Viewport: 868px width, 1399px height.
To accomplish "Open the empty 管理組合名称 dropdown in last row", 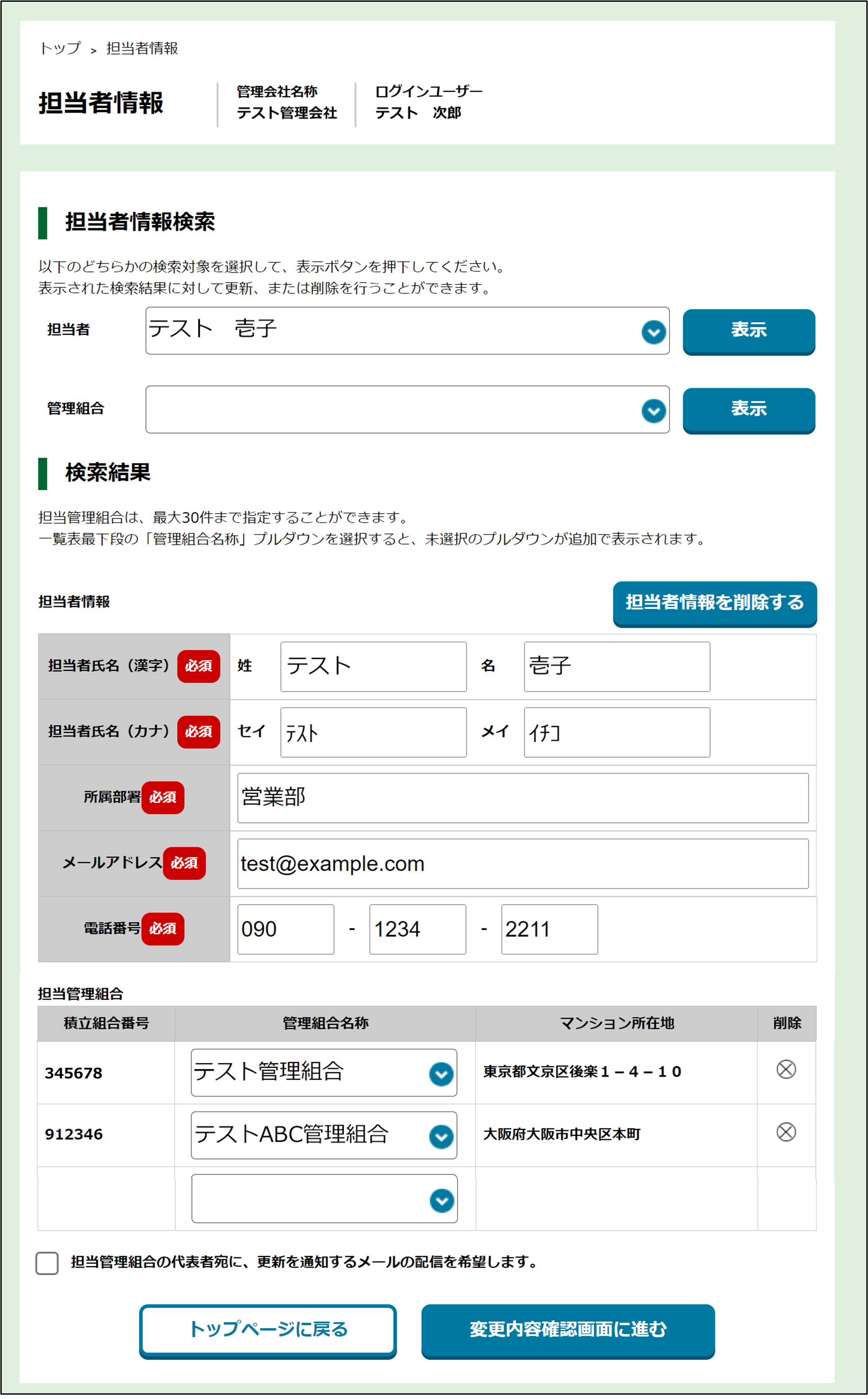I will click(x=325, y=1198).
